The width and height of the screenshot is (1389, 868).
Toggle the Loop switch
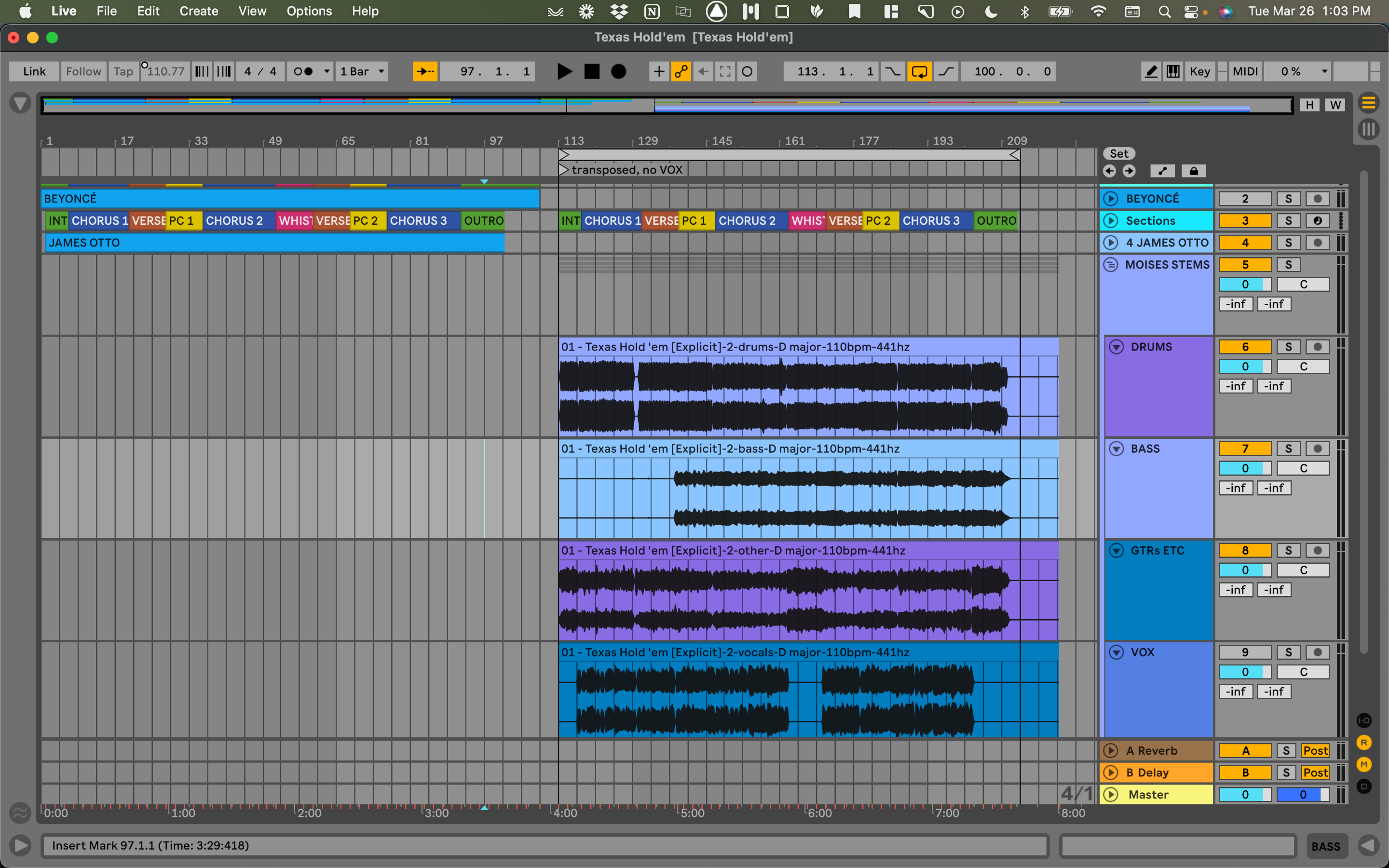(919, 71)
